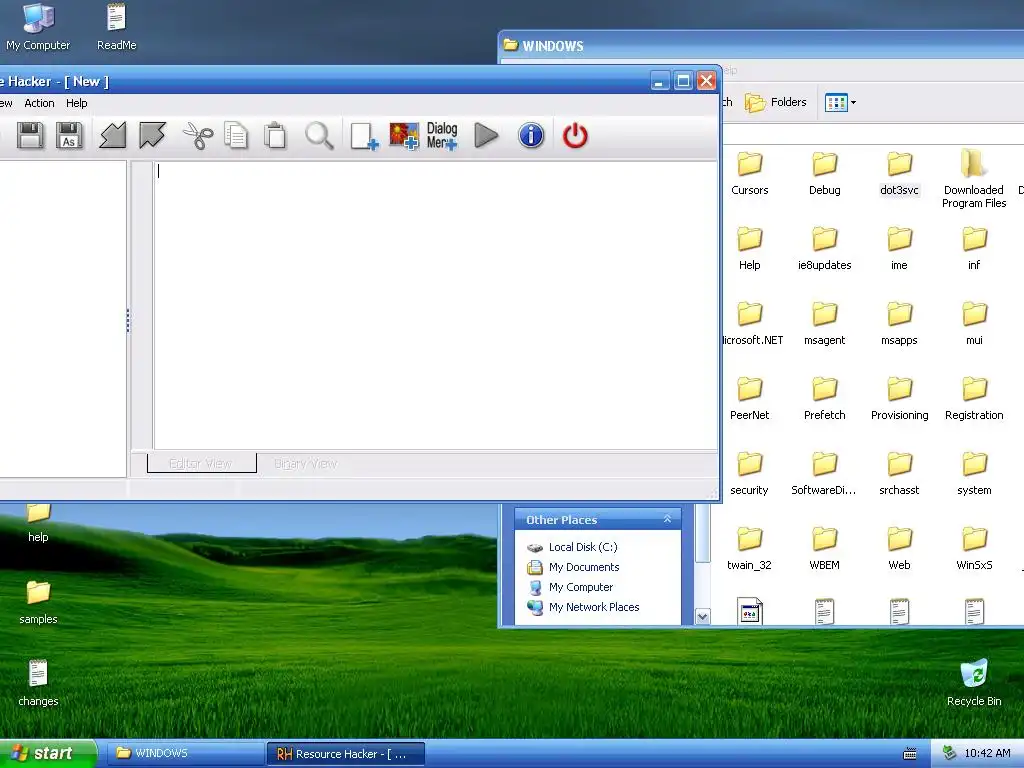The width and height of the screenshot is (1024, 768).
Task: Open the Dialog Menu insert tool
Action: [442, 136]
